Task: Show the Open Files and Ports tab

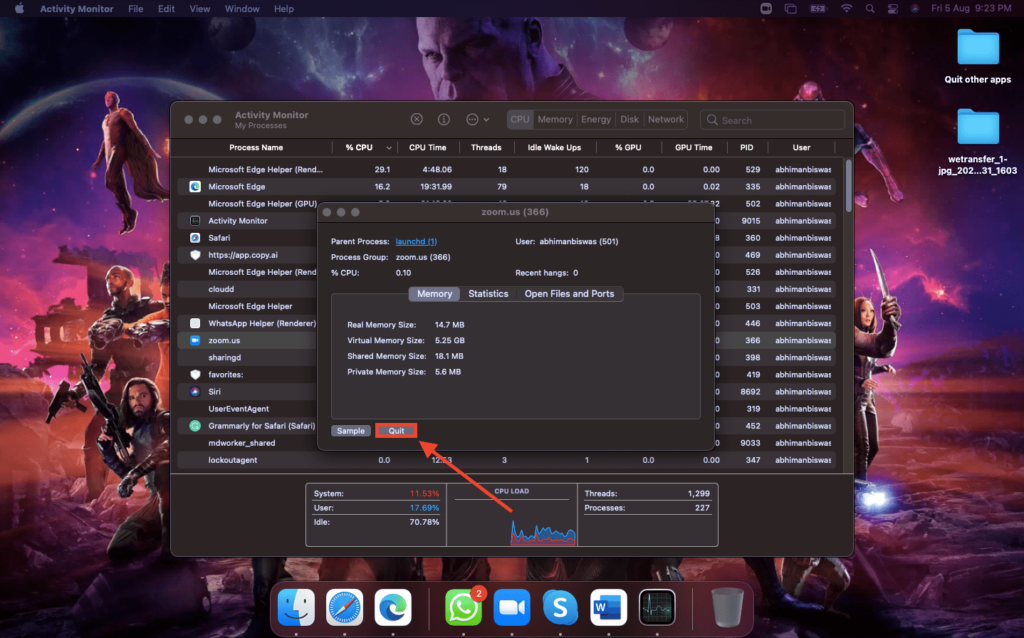Action: point(569,294)
